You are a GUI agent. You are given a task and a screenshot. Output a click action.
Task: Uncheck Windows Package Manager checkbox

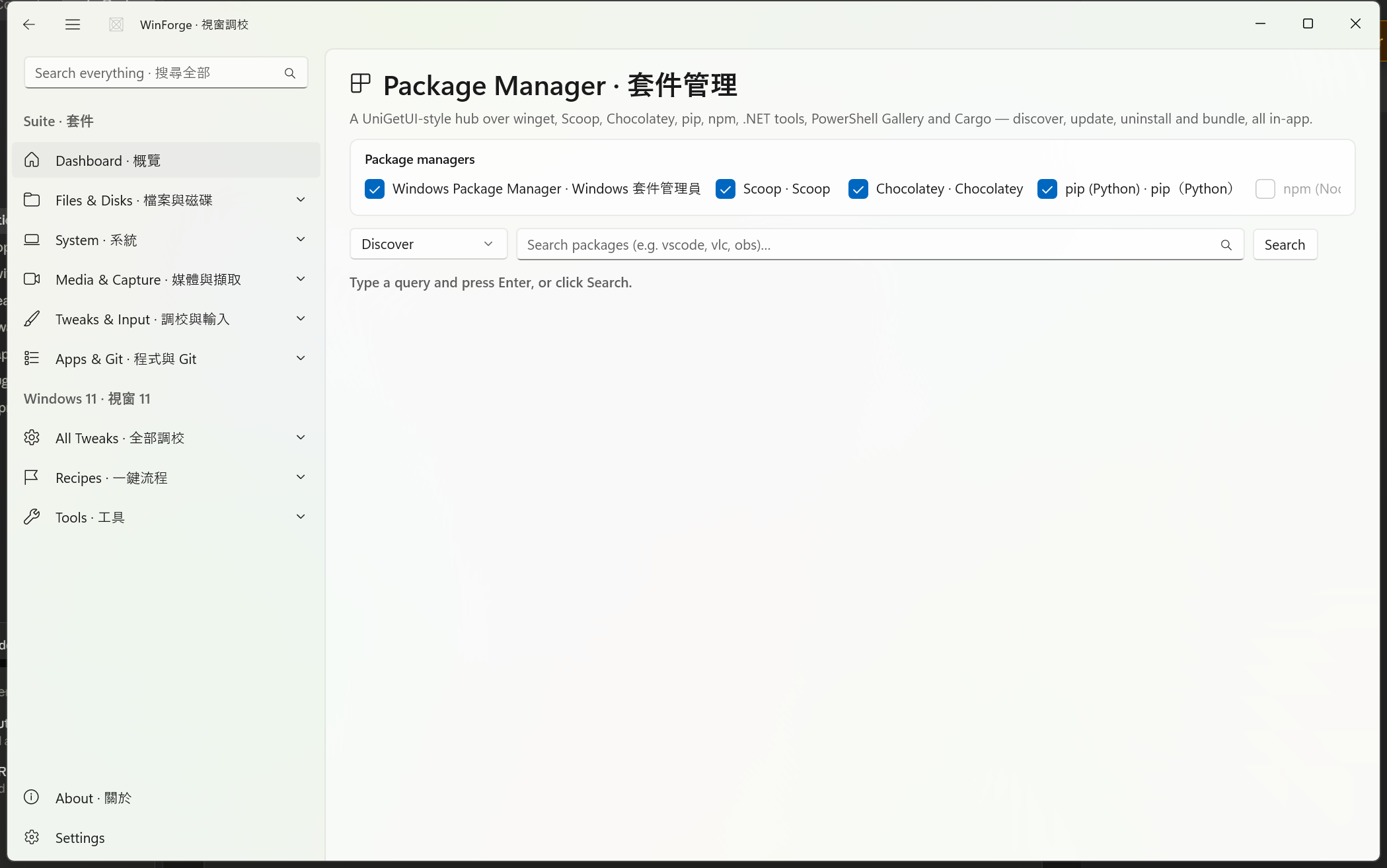375,189
